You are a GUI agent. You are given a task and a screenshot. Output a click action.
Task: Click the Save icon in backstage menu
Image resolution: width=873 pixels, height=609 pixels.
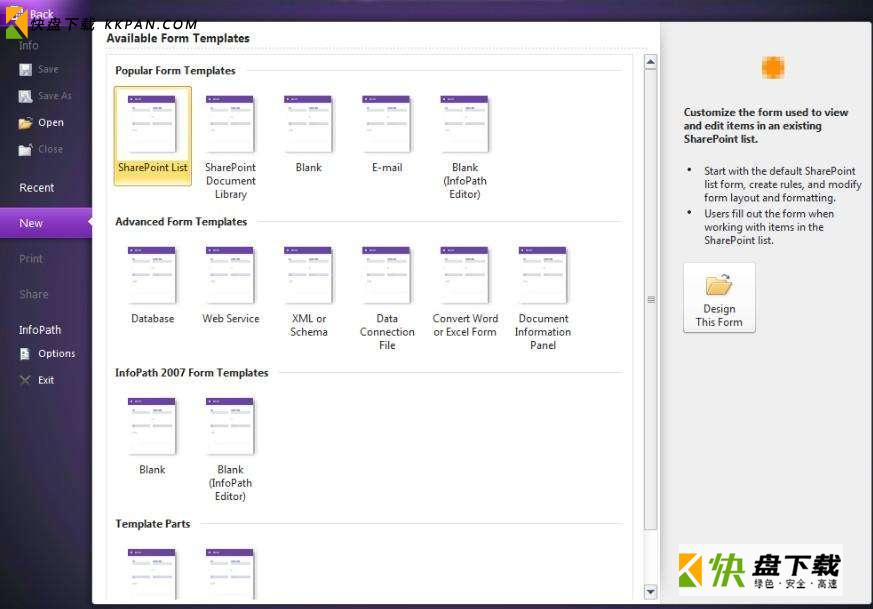pos(25,70)
